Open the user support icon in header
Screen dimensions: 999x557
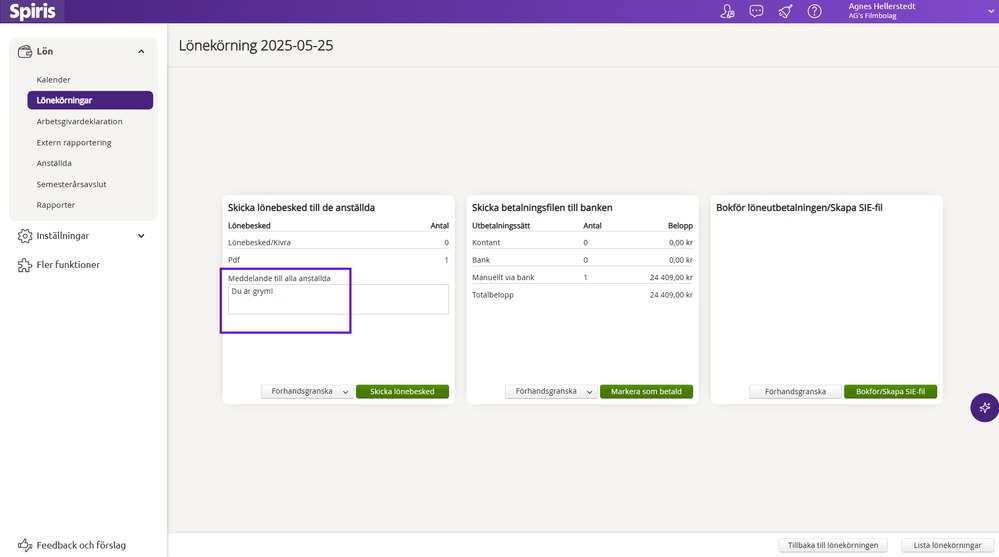pyautogui.click(x=727, y=12)
